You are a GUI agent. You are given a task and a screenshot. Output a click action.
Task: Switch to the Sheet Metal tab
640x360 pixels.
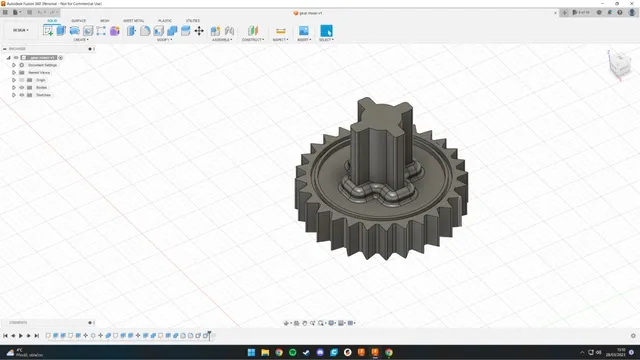[133, 20]
